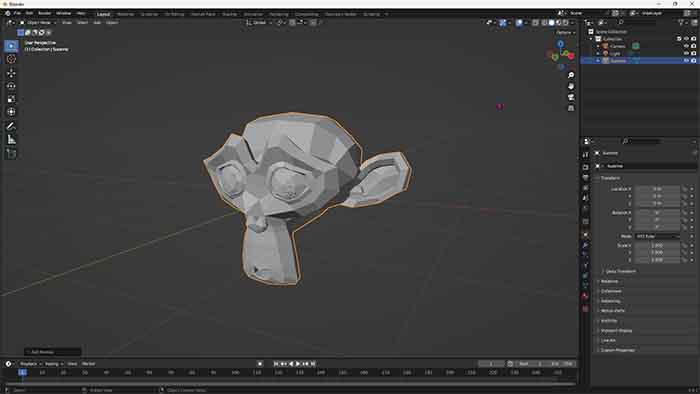The image size is (700, 394).
Task: Select the Cursor tool in the left toolbar
Action: (11, 59)
